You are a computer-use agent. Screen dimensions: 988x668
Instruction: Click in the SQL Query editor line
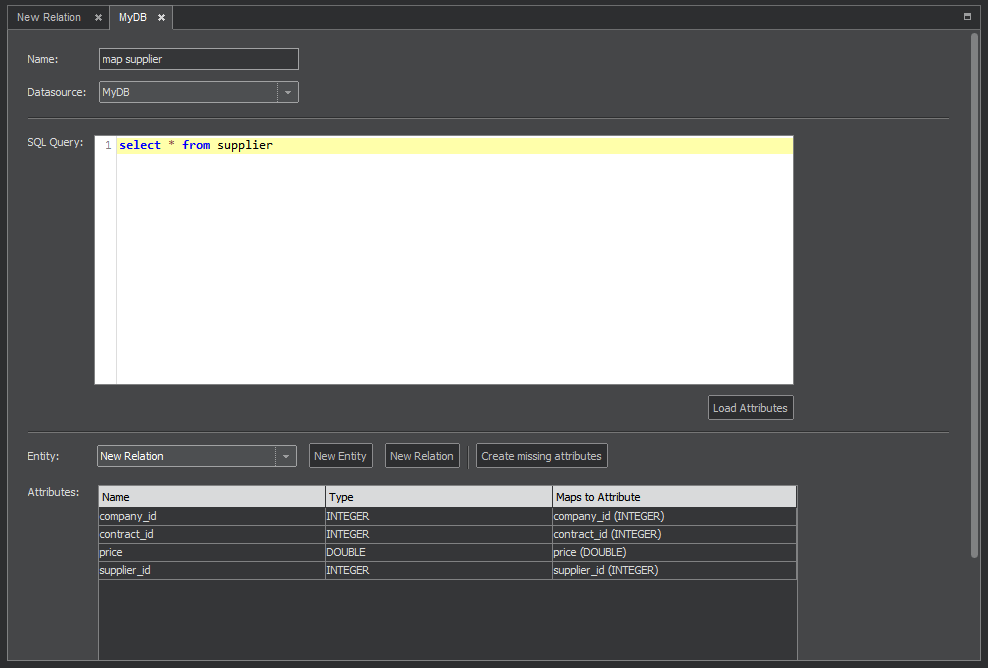[x=450, y=146]
